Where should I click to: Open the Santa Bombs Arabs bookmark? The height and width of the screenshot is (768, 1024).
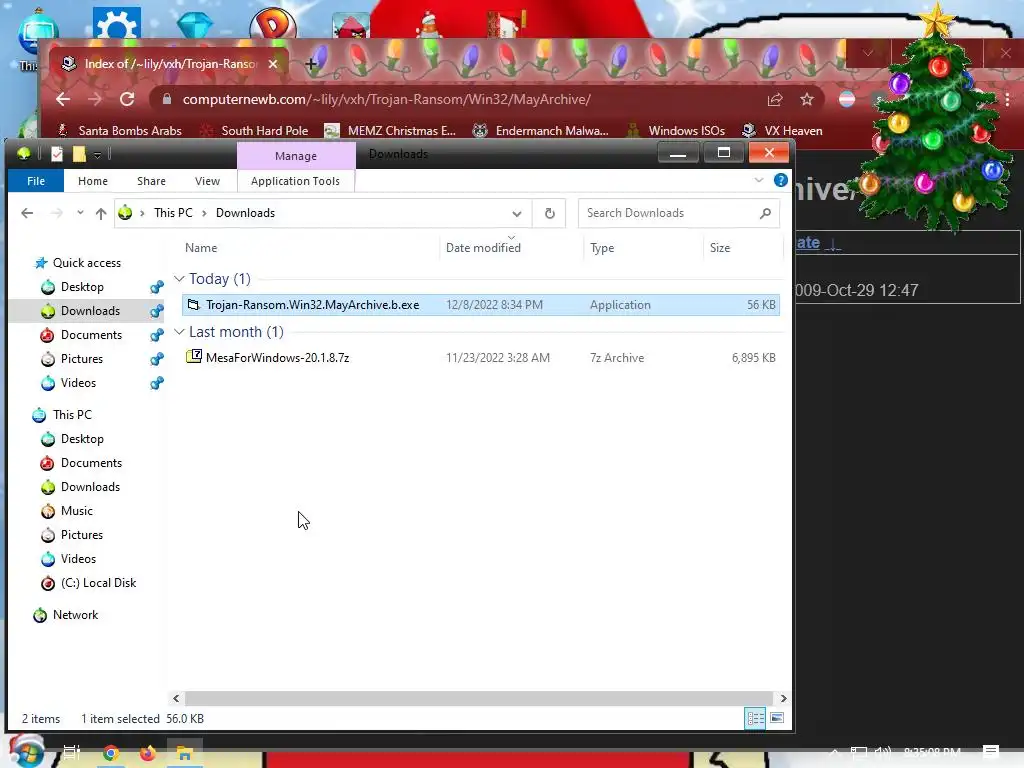(x=120, y=131)
